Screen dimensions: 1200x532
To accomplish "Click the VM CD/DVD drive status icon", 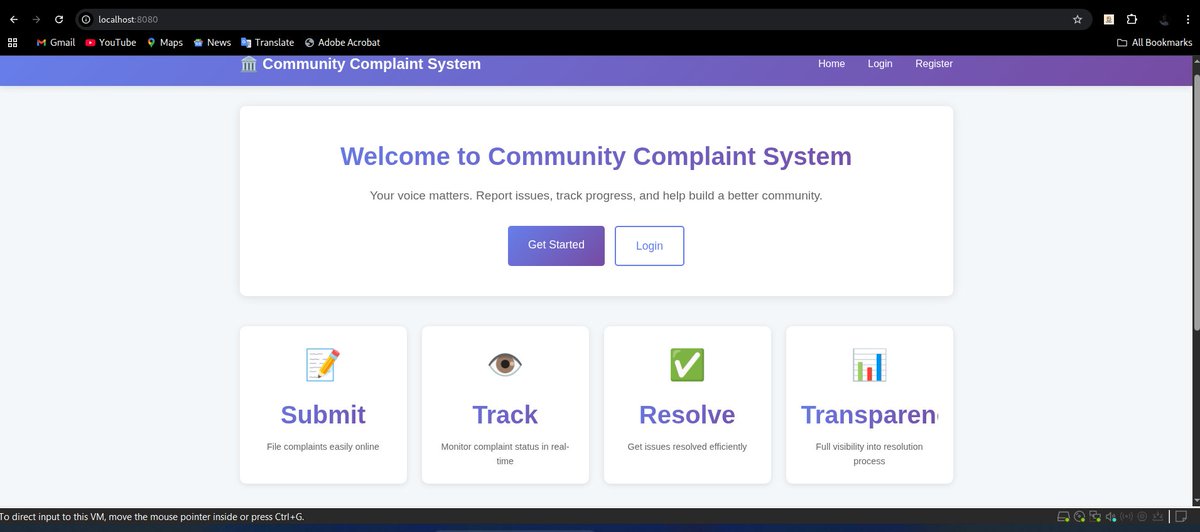I will pos(1080,518).
